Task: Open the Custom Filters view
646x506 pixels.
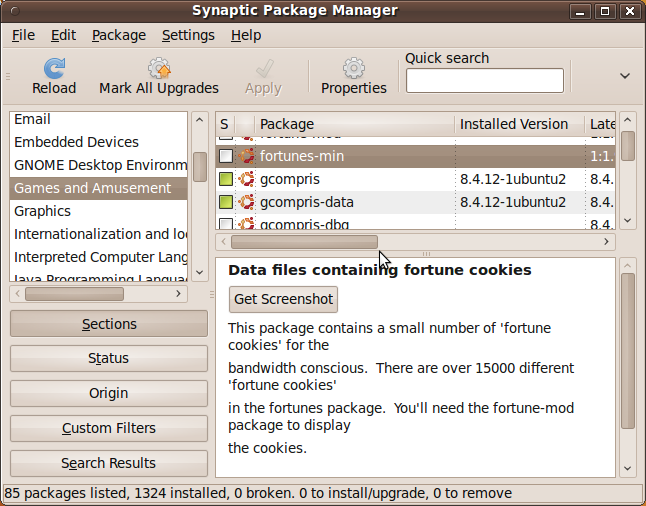Action: click(109, 428)
